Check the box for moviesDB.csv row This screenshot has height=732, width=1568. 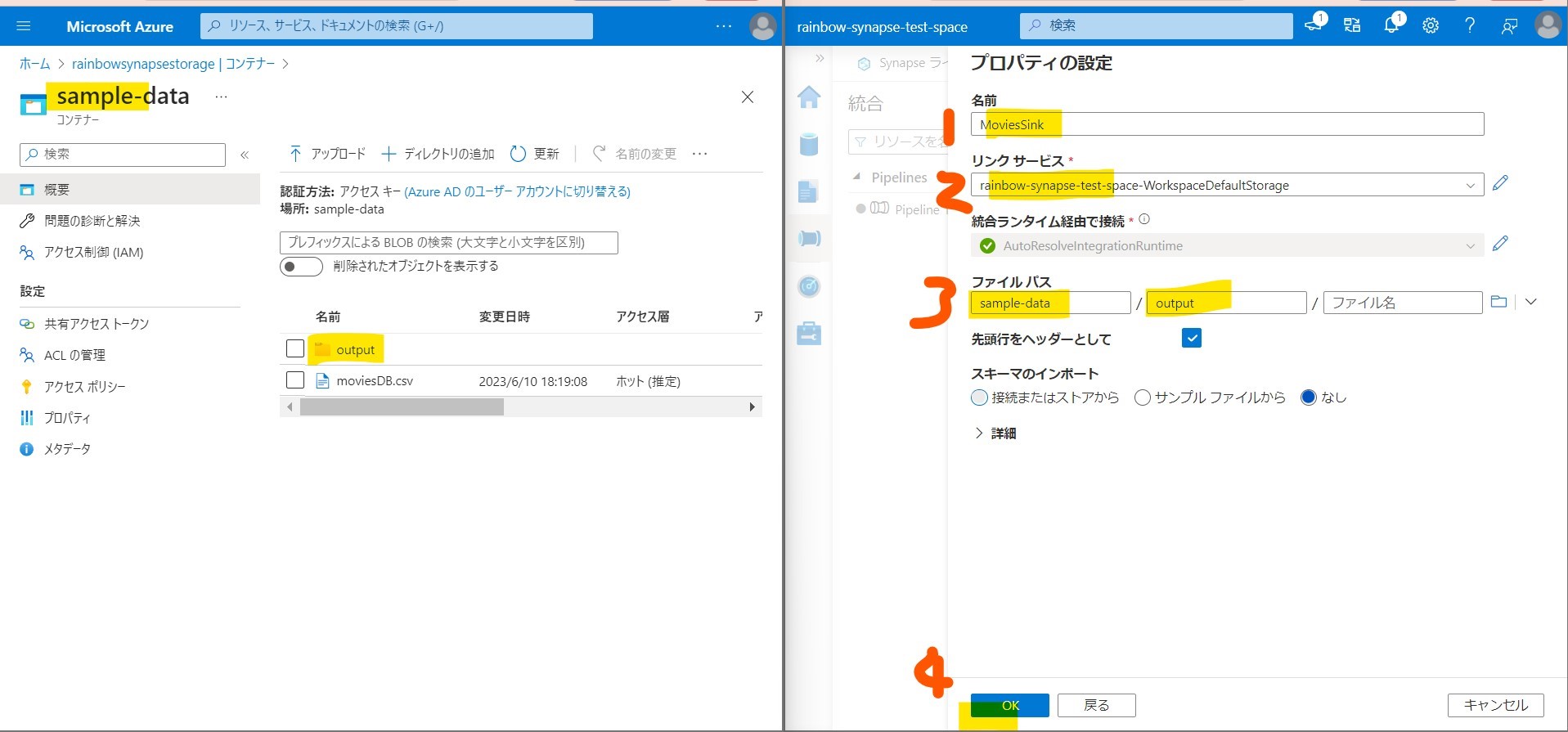point(295,380)
